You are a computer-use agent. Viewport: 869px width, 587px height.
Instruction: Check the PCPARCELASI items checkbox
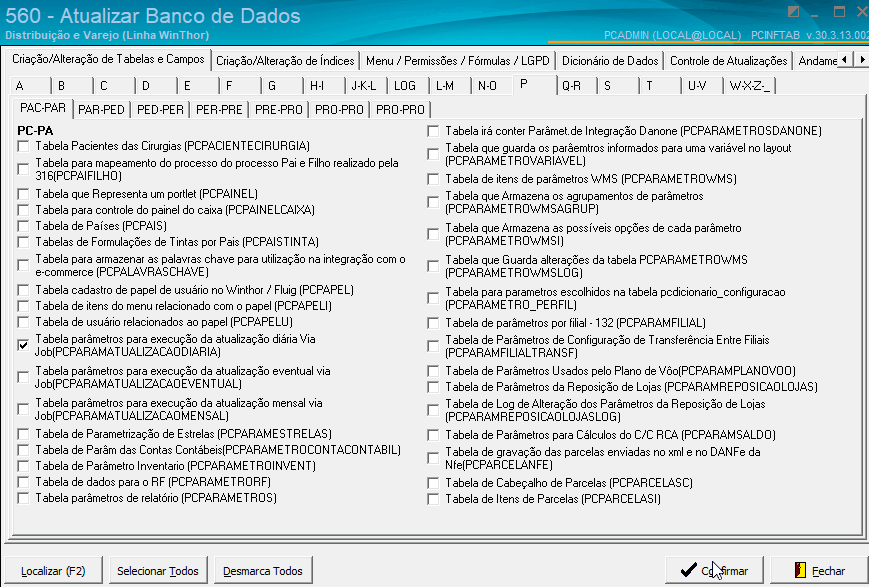pos(433,499)
